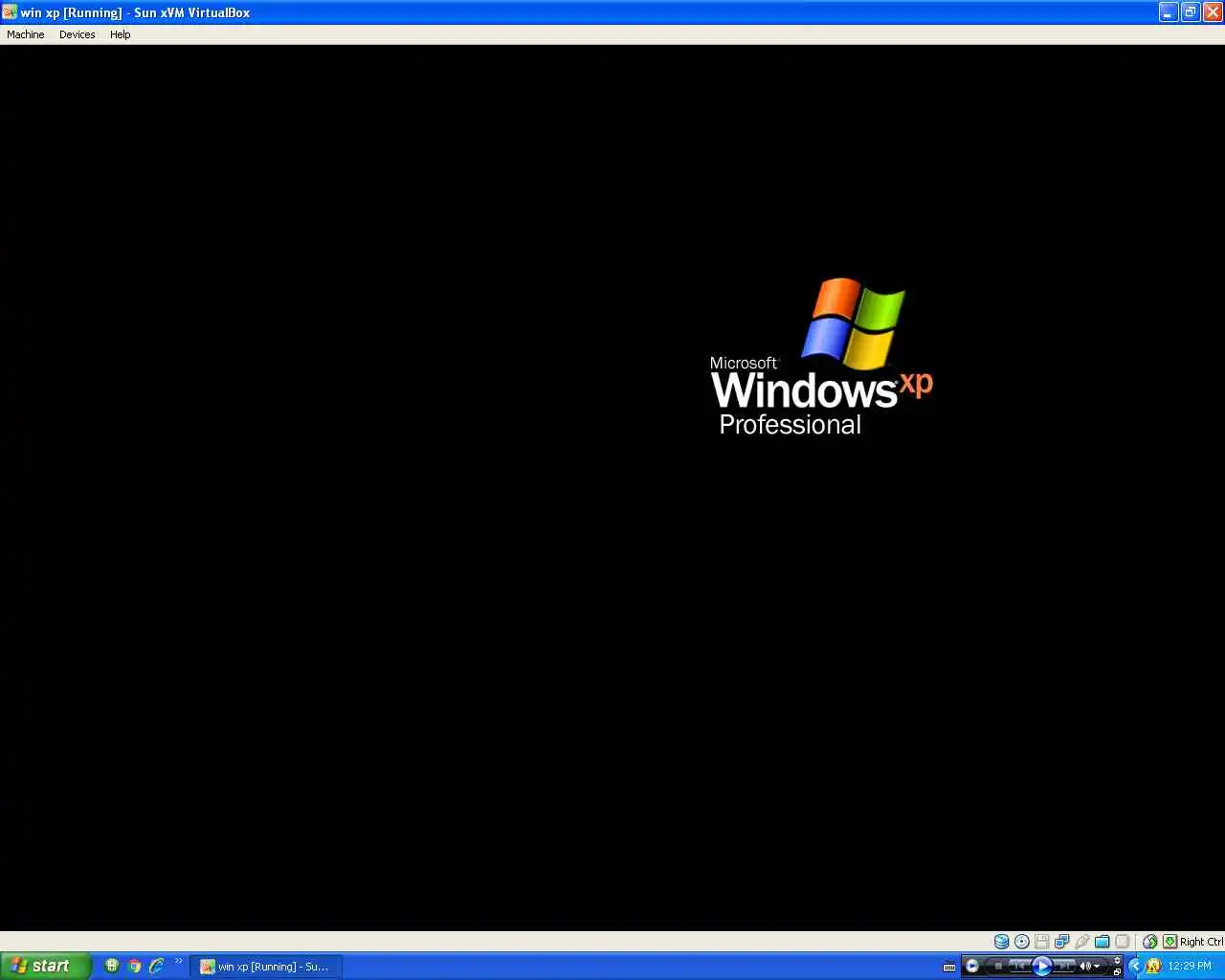Click the VirtualBox title bar app icon

point(10,12)
